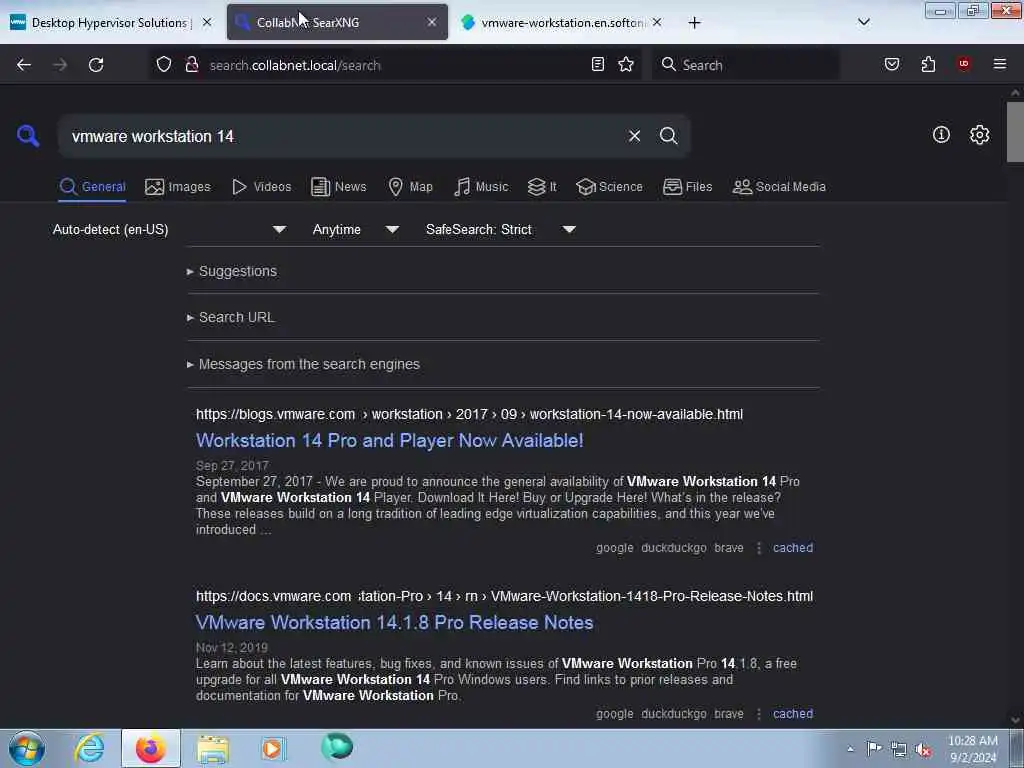
Task: Open the network tray icon
Action: tap(899, 750)
